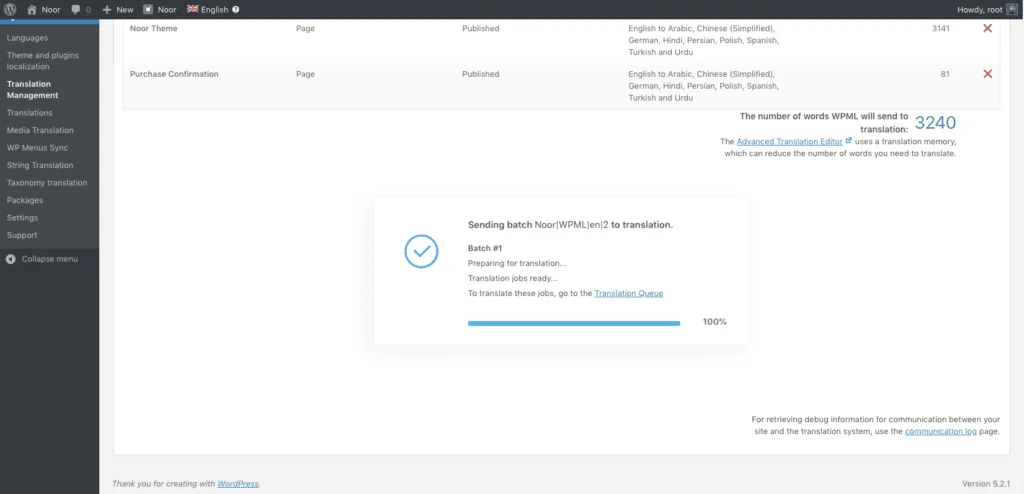This screenshot has width=1024, height=494.
Task: Open the language help question icon
Action: click(x=236, y=10)
